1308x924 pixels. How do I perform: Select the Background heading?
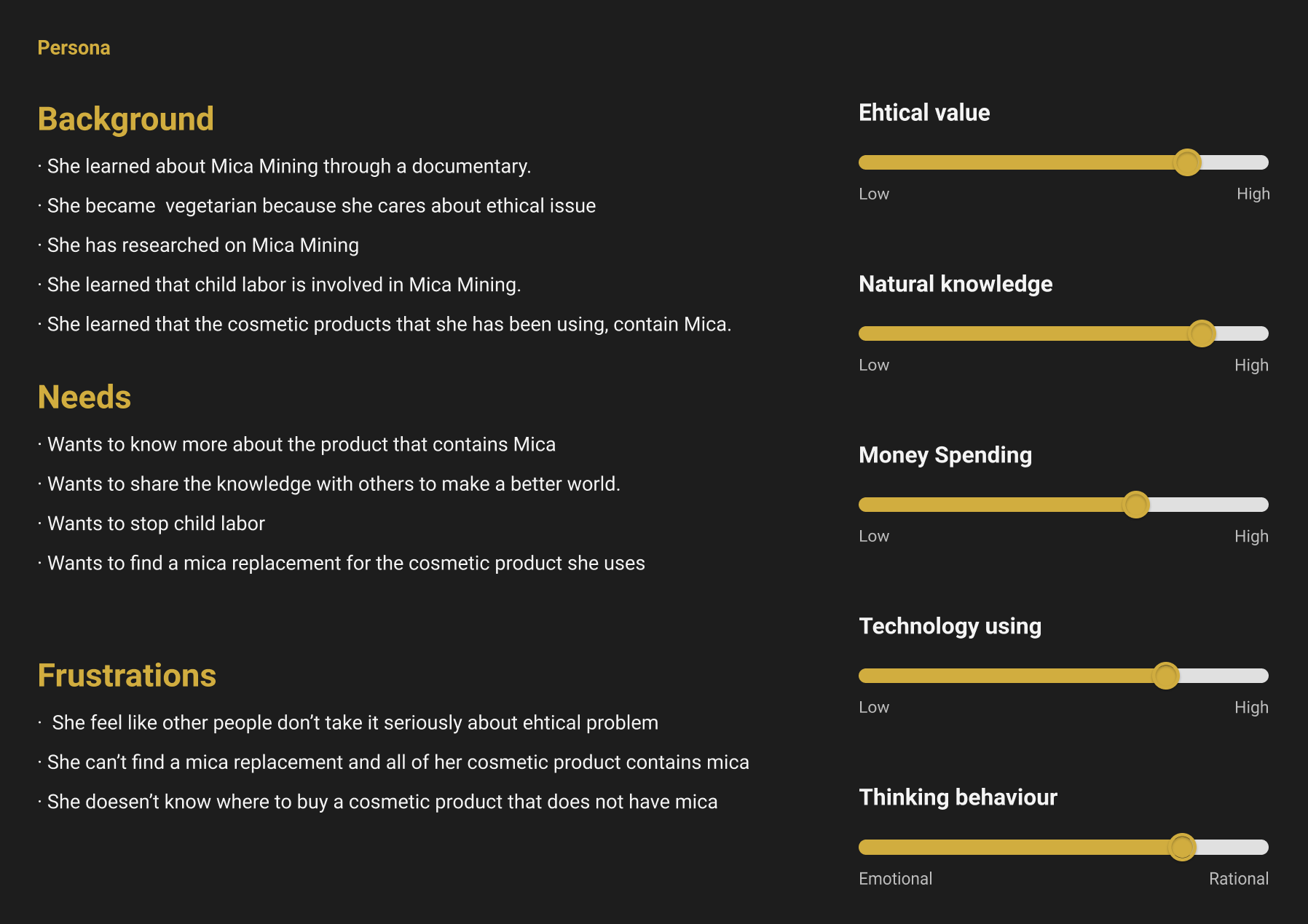click(125, 119)
